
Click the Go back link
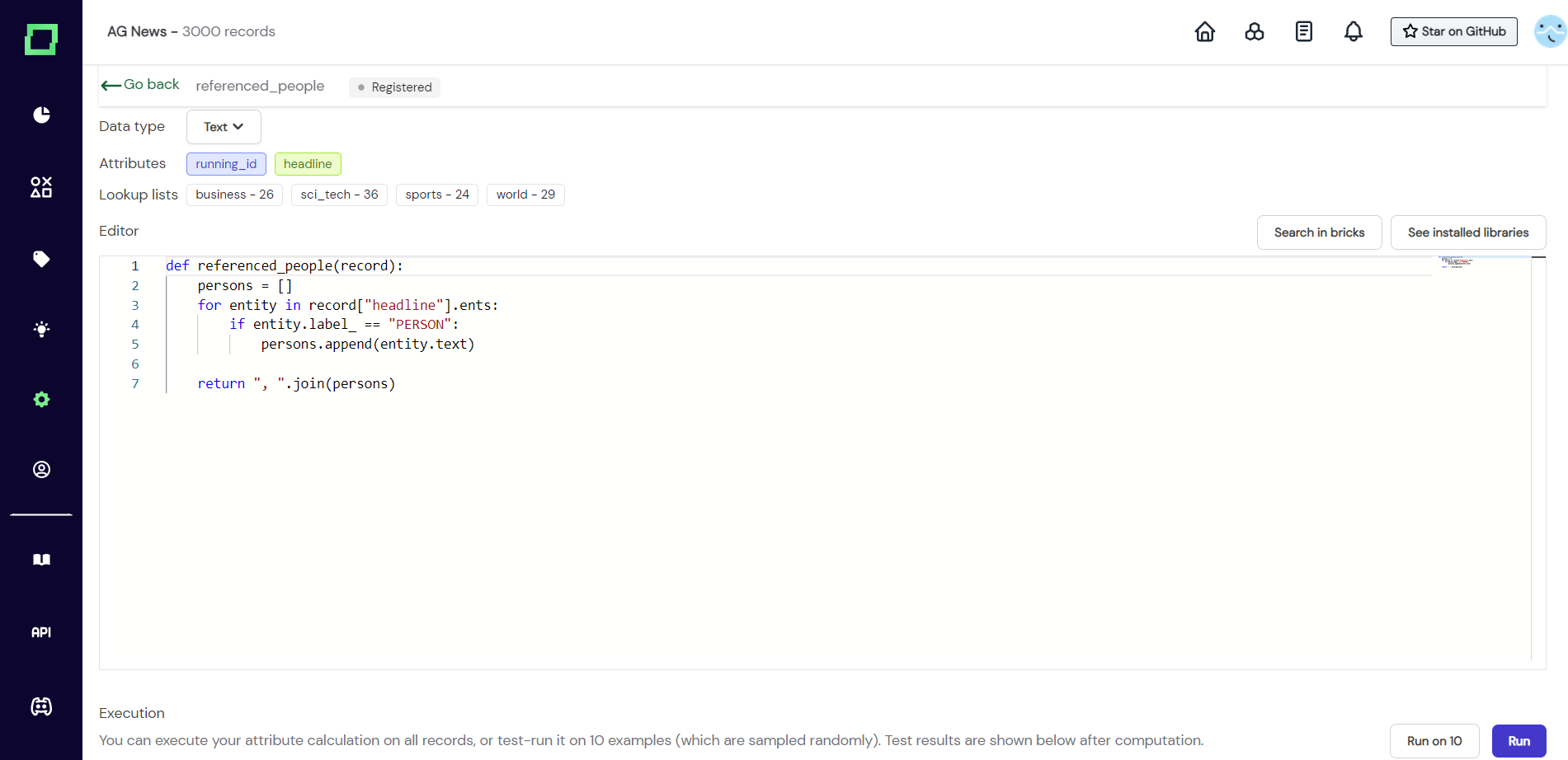[x=140, y=85]
